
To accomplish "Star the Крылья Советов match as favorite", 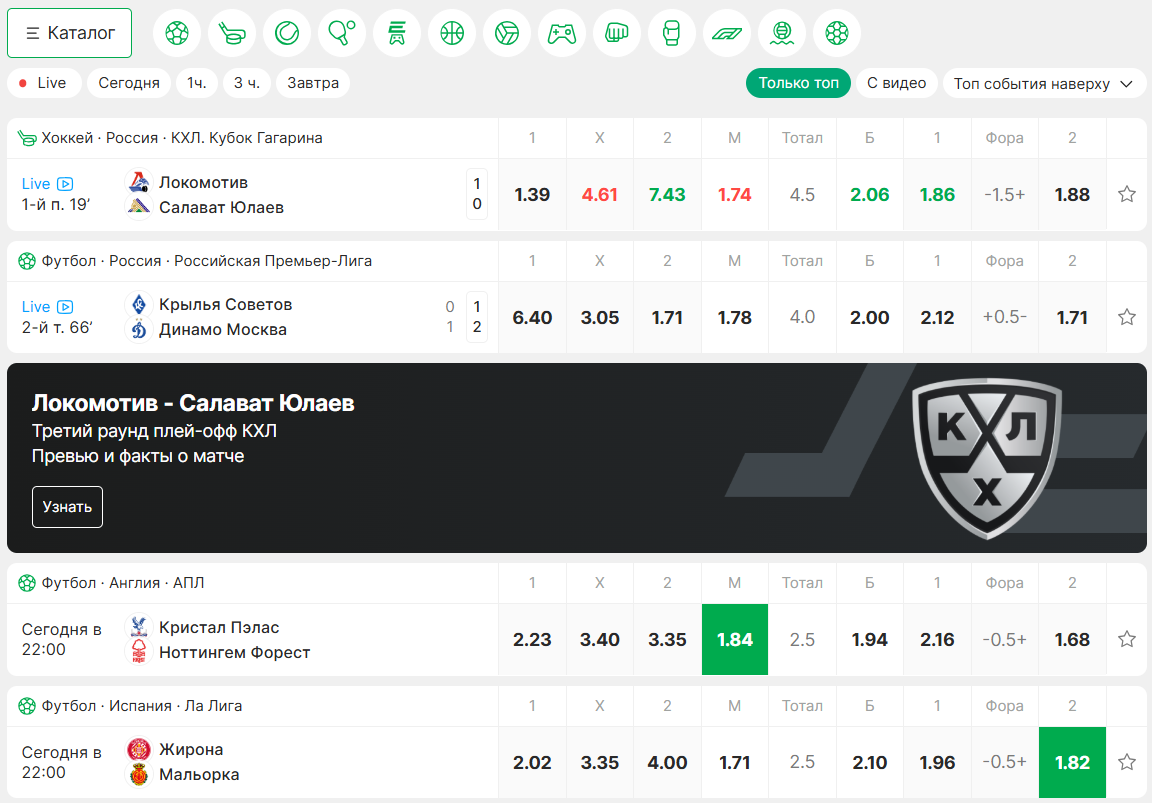I will [1126, 317].
